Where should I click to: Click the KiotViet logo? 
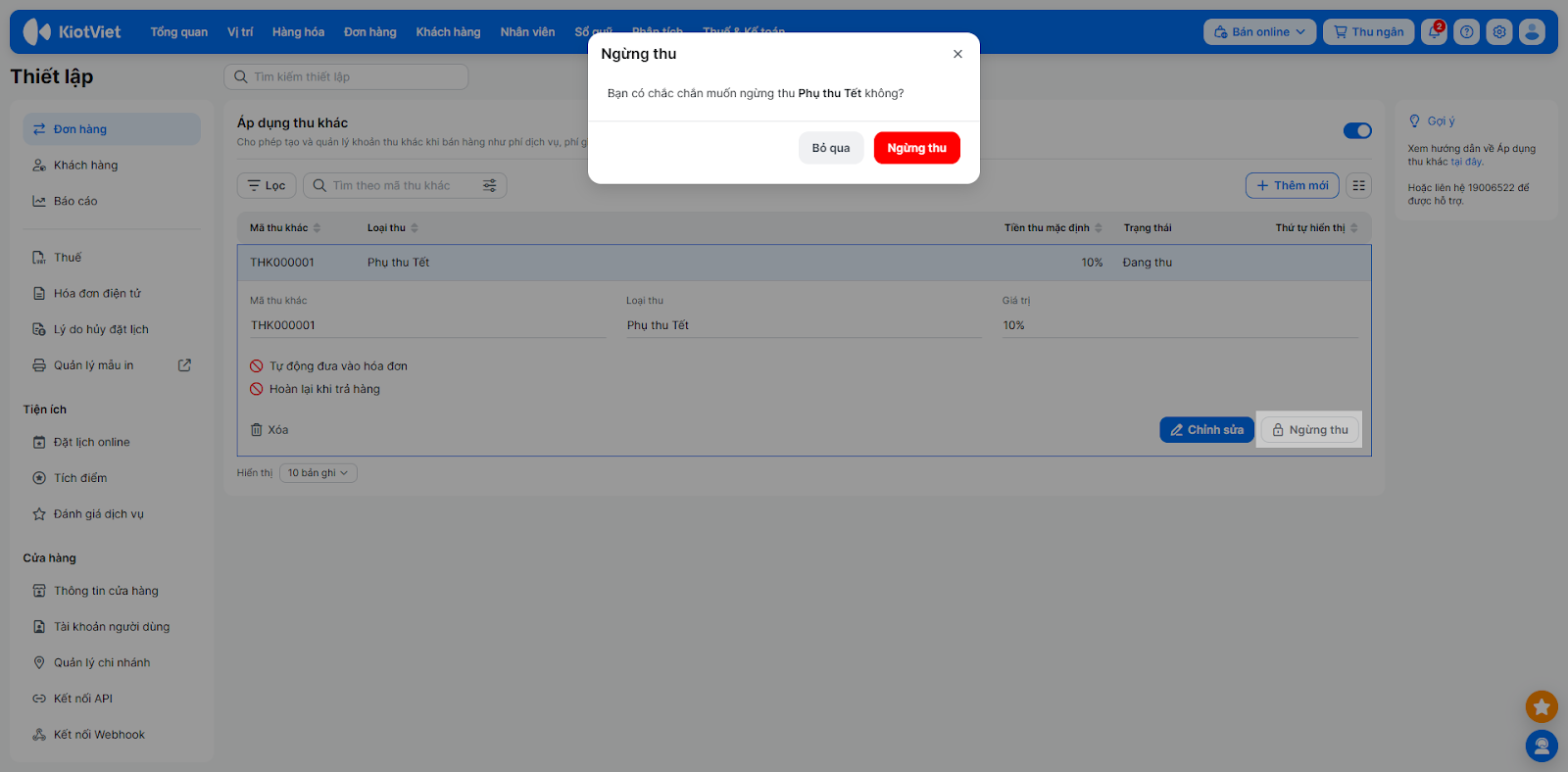click(72, 32)
